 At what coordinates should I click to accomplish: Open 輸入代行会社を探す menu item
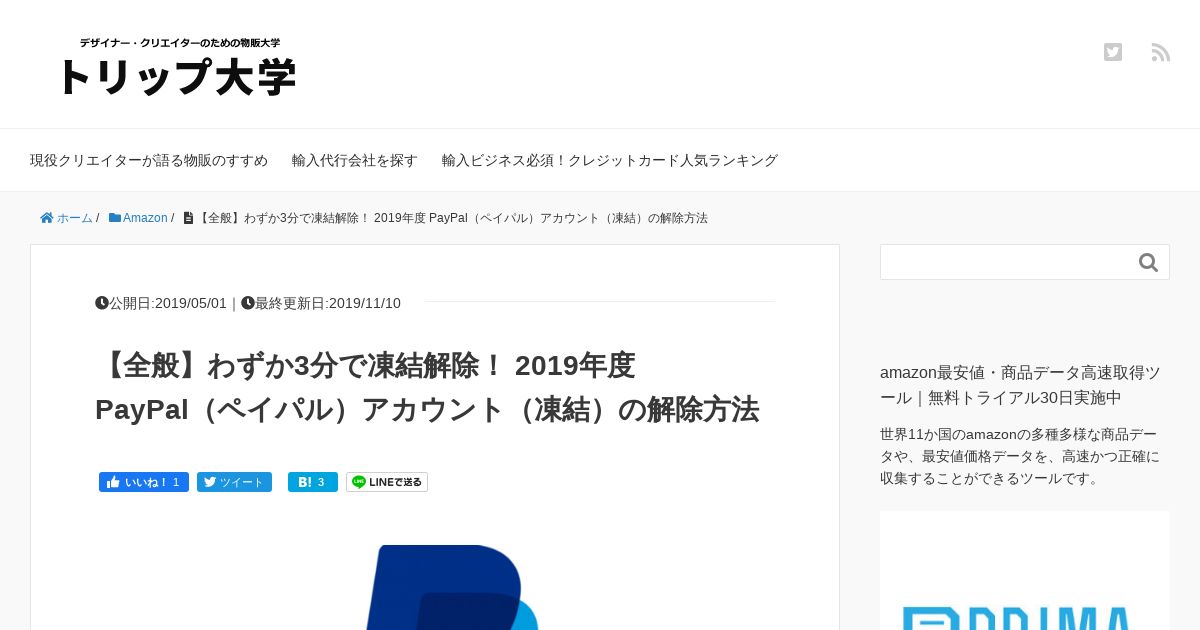click(355, 160)
